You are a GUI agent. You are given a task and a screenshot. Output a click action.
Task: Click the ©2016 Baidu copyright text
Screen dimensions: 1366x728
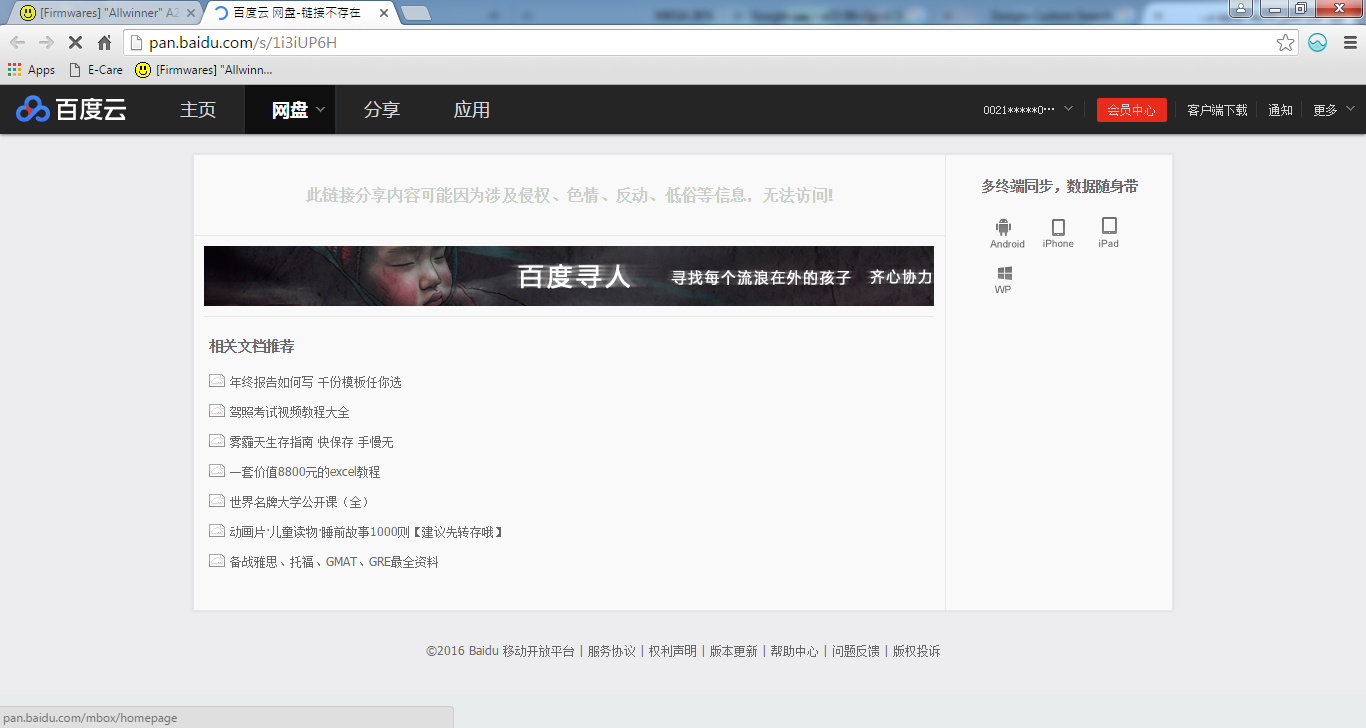(461, 651)
